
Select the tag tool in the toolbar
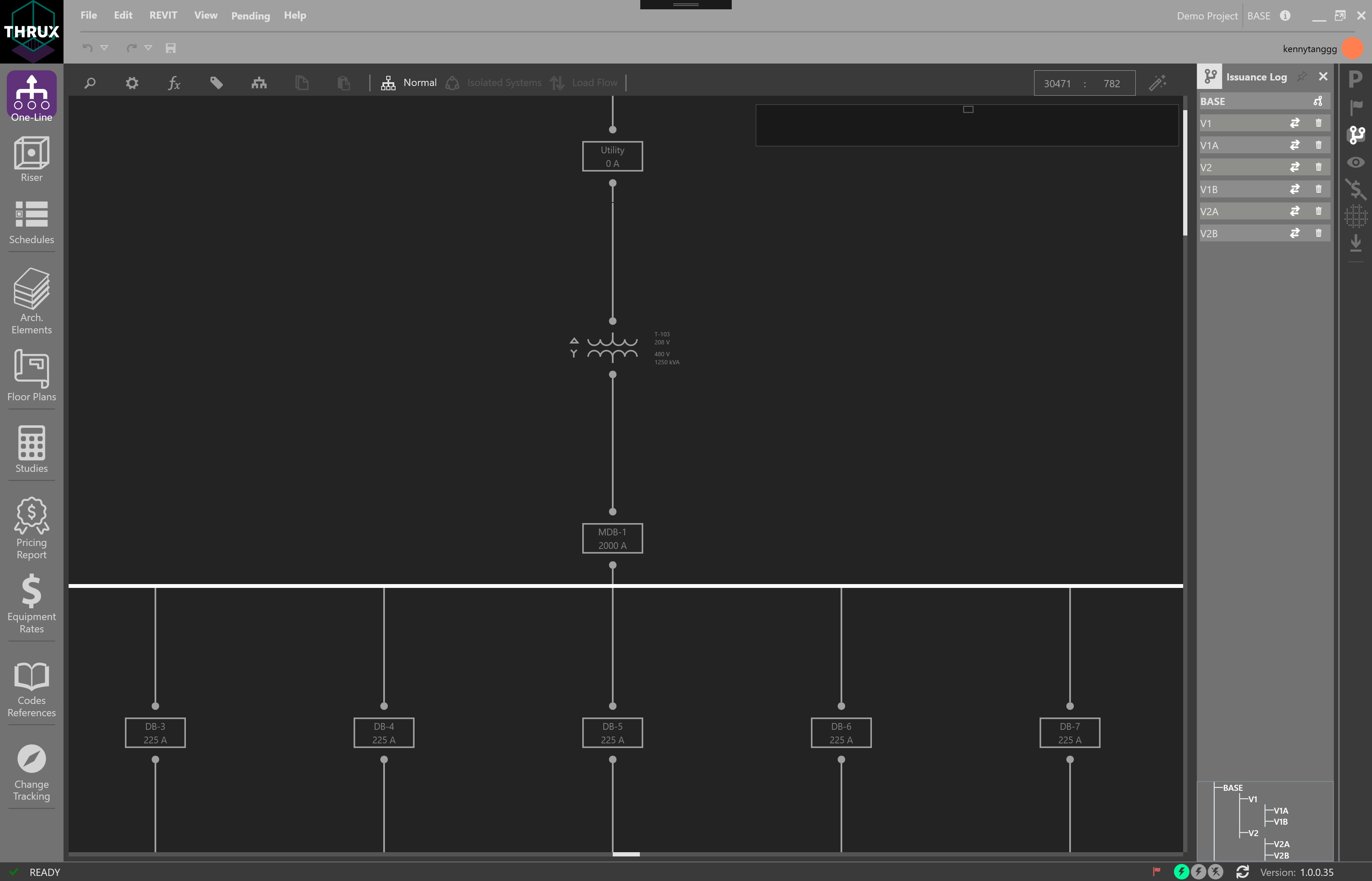217,82
